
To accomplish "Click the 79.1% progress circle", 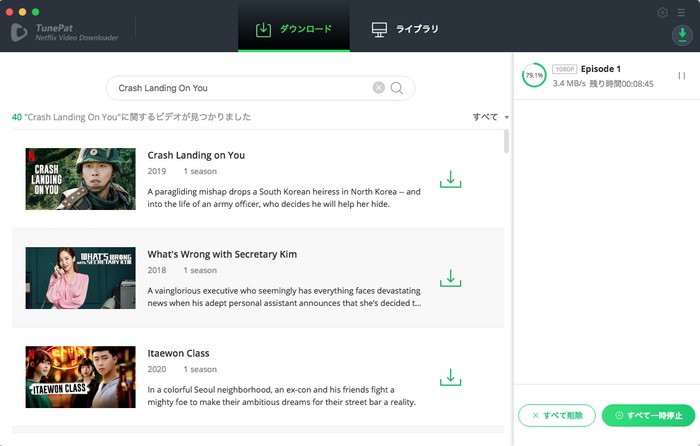I will (534, 75).
